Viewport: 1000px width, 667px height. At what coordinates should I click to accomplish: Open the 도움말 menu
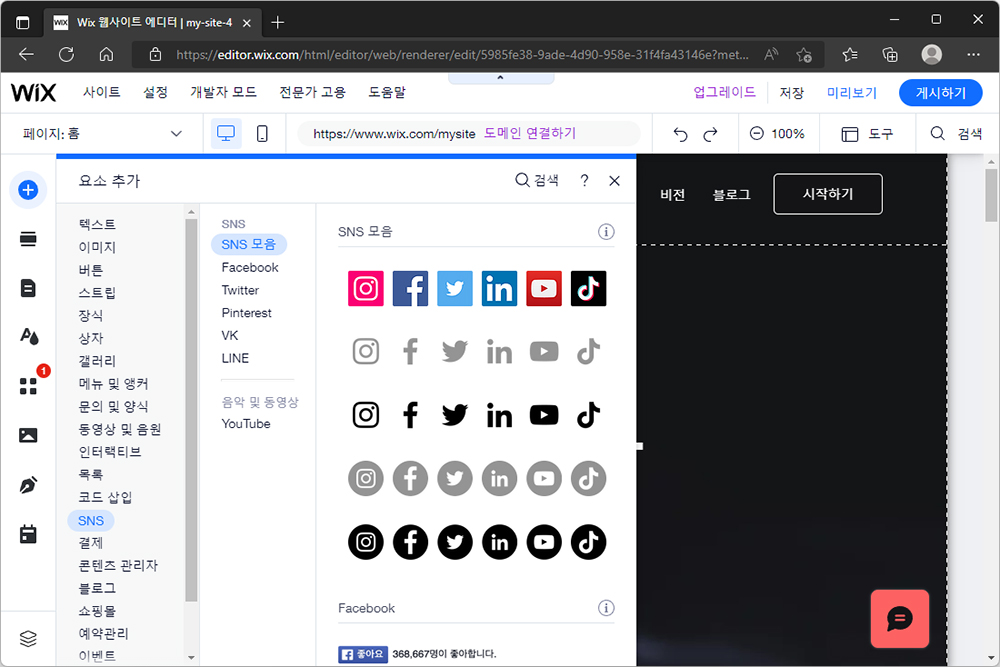point(387,92)
